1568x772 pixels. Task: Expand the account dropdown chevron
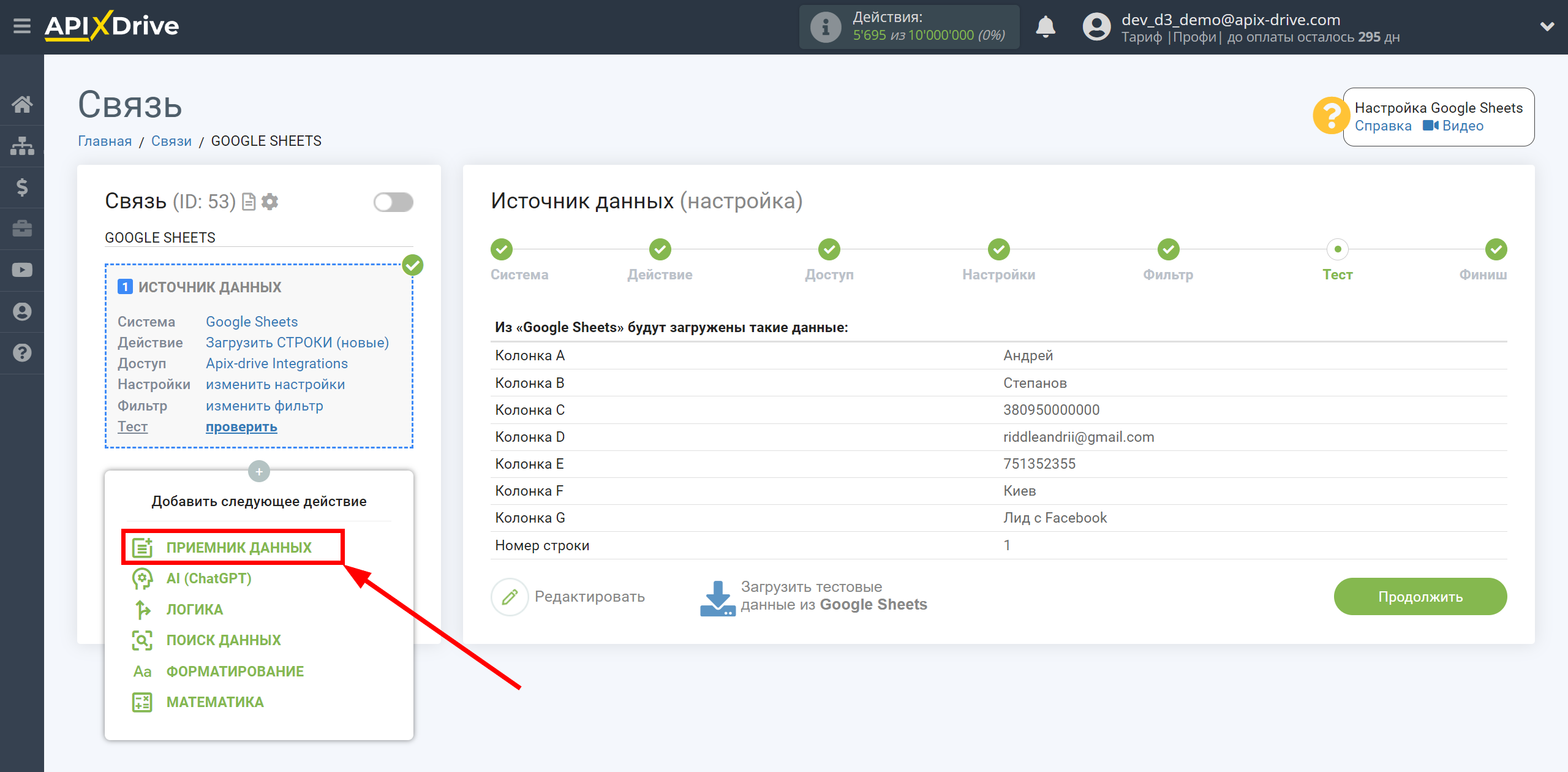[1547, 26]
